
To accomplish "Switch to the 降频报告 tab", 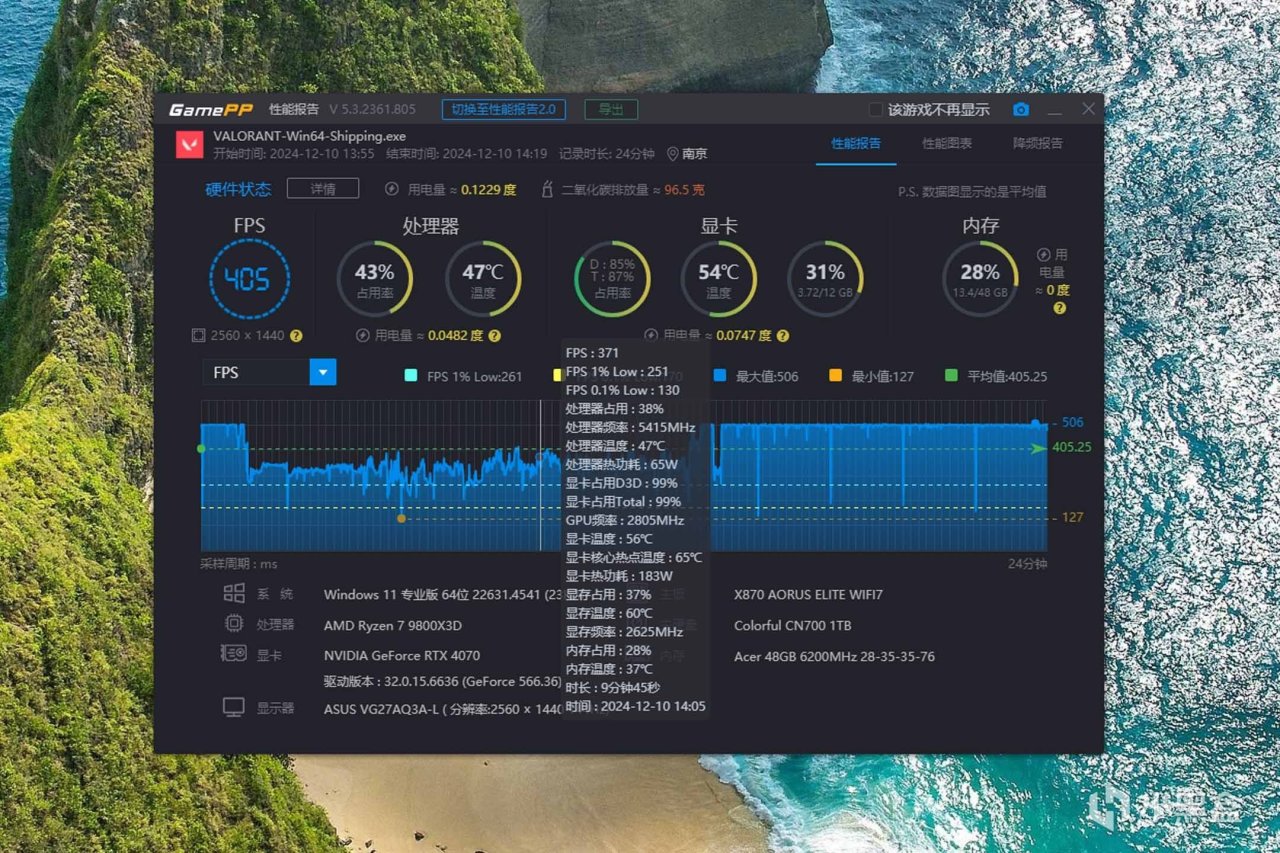I will click(1038, 143).
